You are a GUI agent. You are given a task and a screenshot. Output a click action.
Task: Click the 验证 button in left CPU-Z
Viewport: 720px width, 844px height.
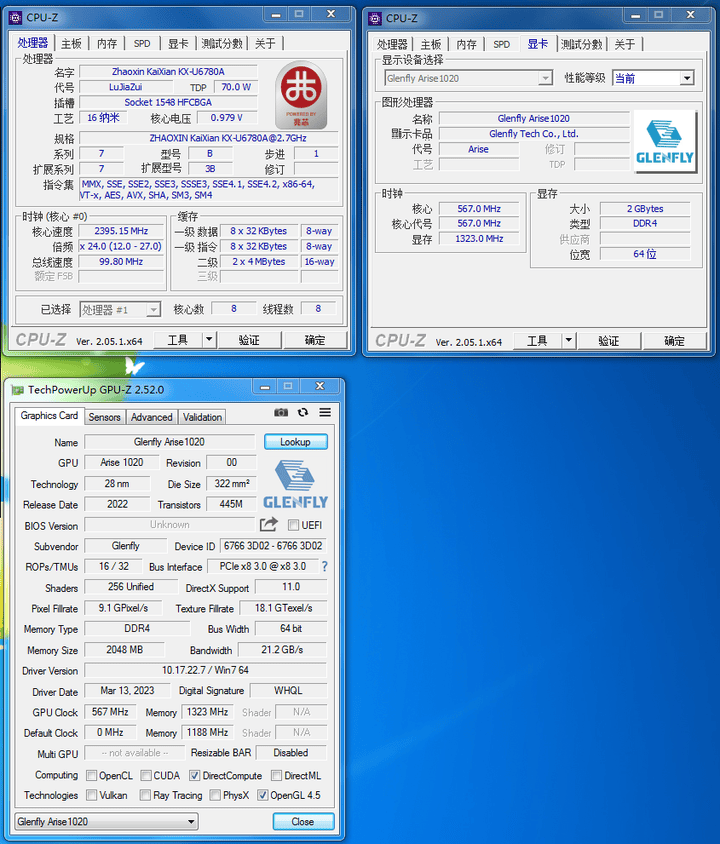tap(249, 340)
